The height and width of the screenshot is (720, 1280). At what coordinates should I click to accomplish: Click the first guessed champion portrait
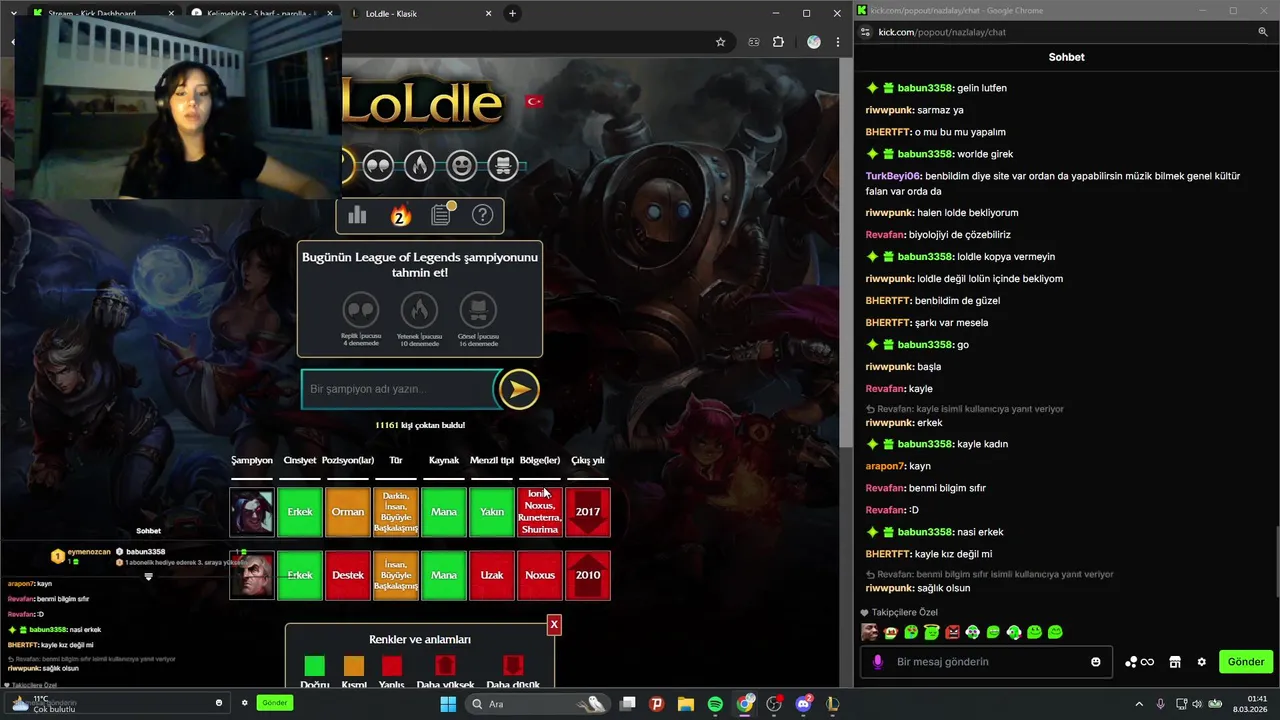[x=251, y=512]
